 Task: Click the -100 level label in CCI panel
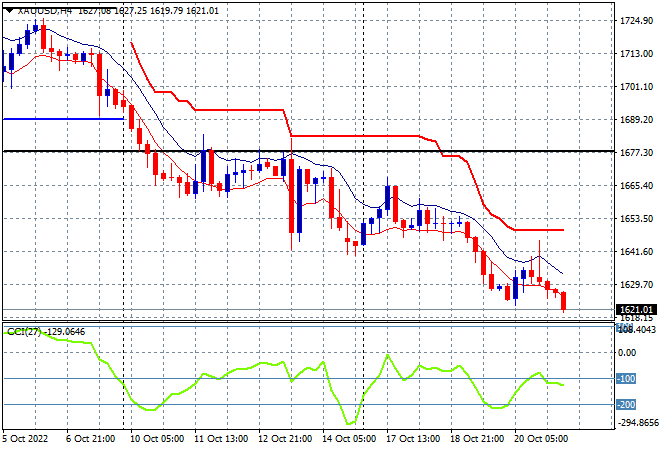coord(626,378)
